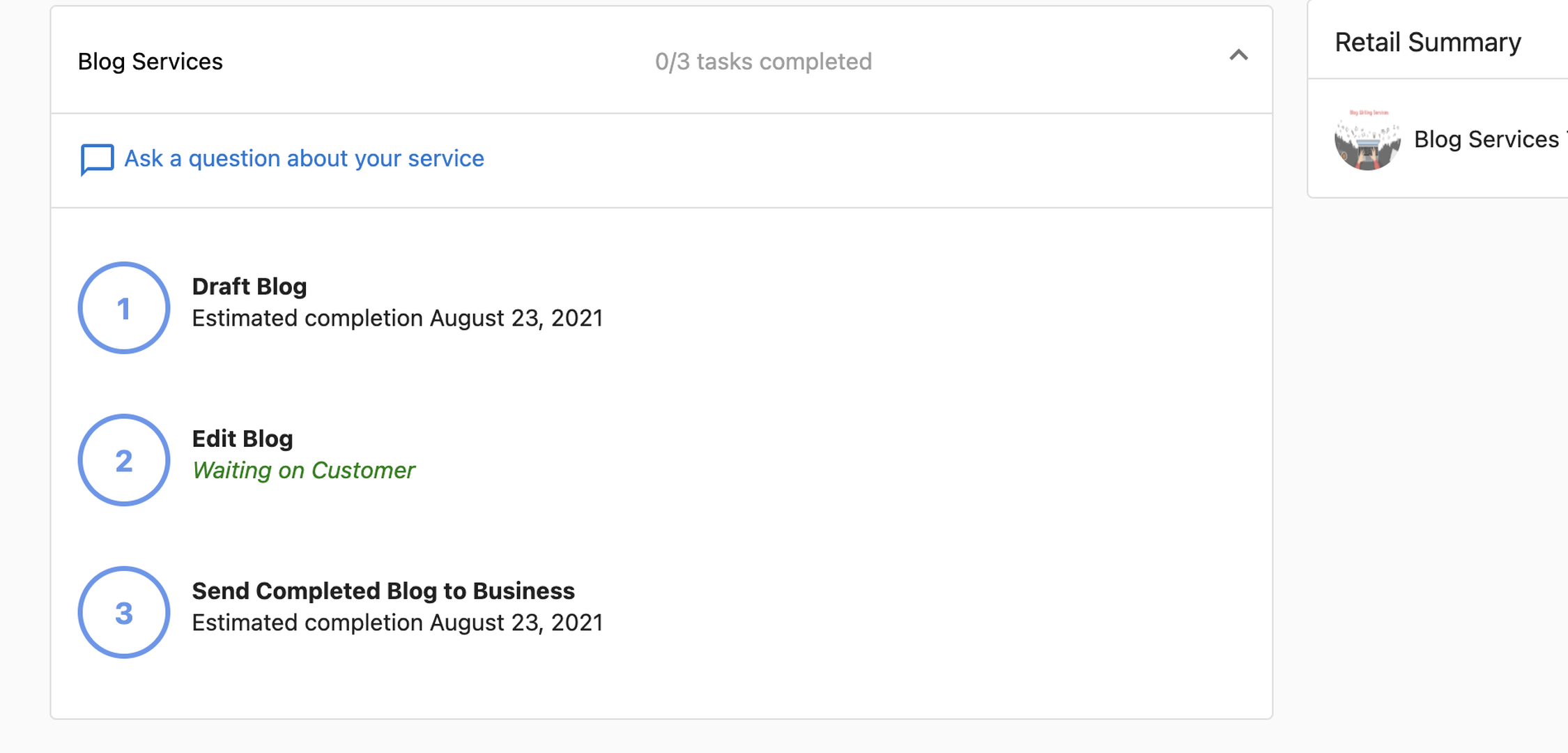Click the Edit Blog task row

tap(661, 460)
